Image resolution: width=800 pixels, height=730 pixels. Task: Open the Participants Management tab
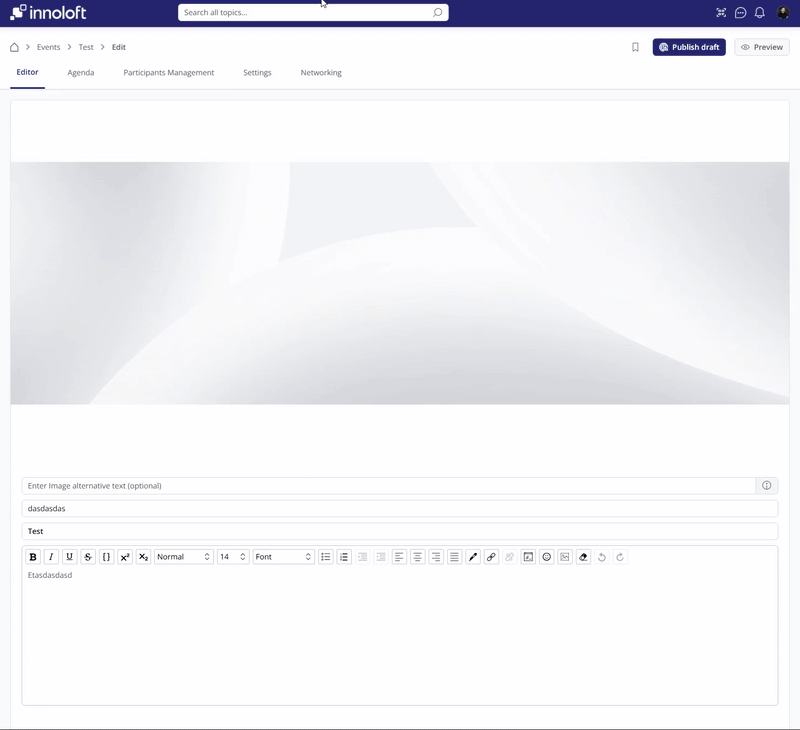click(x=169, y=73)
